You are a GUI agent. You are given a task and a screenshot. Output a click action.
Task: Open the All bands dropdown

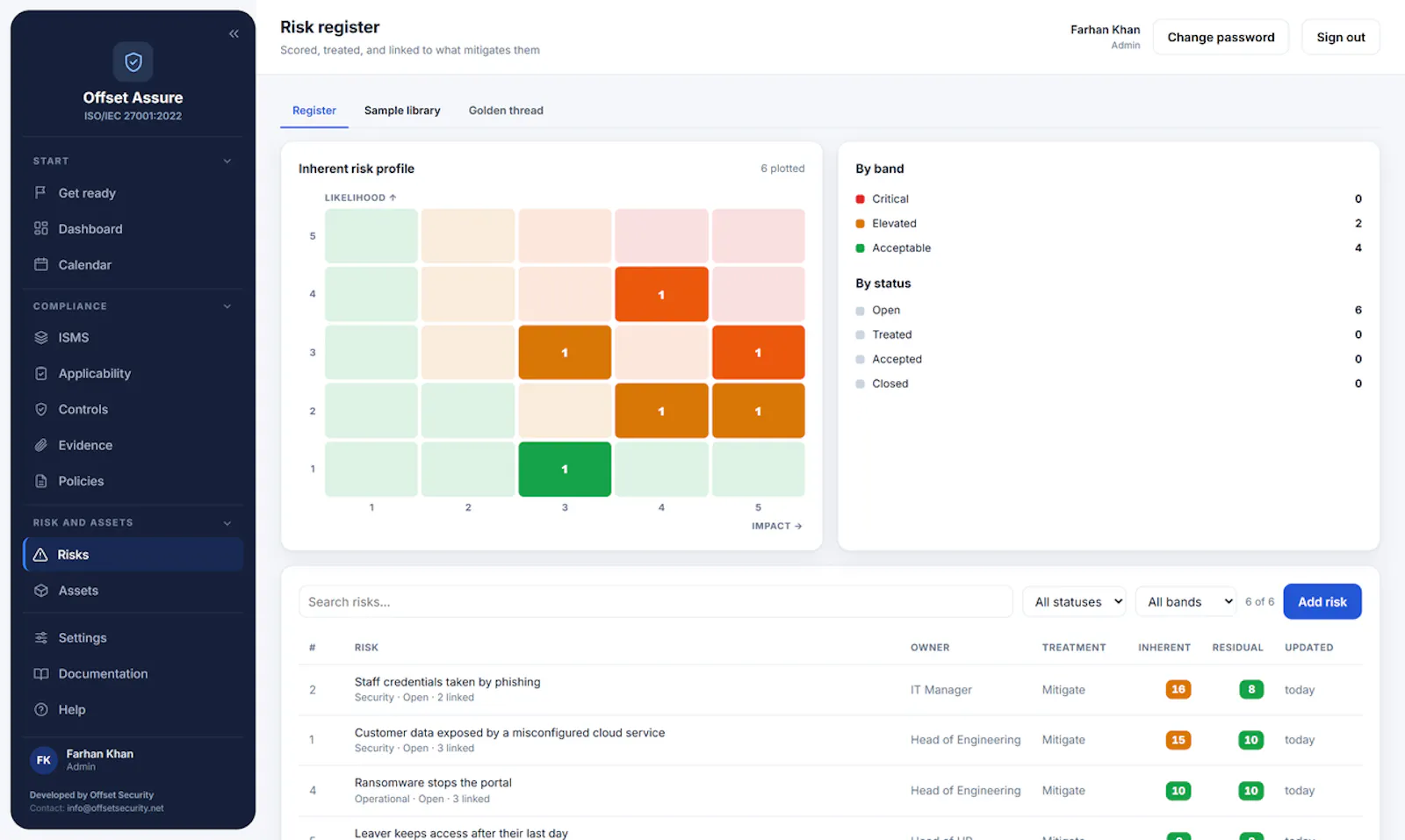(1186, 601)
